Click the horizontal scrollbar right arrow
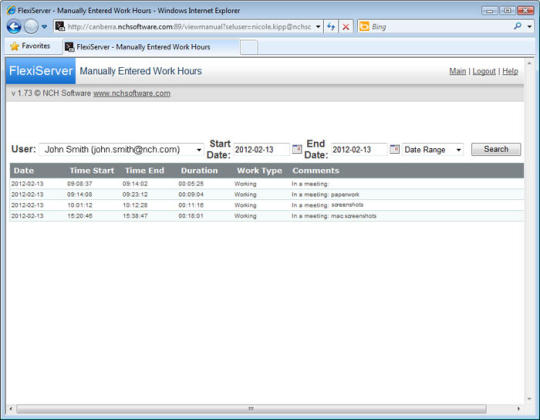This screenshot has height=420, width=540. click(519, 409)
